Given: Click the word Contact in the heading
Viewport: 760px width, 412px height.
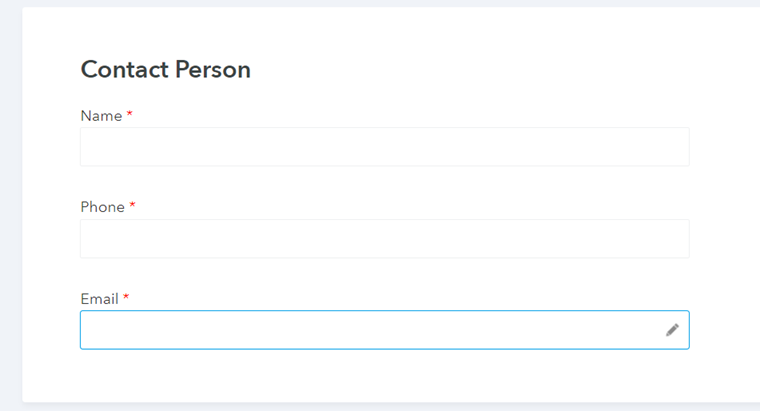Looking at the screenshot, I should (x=124, y=70).
